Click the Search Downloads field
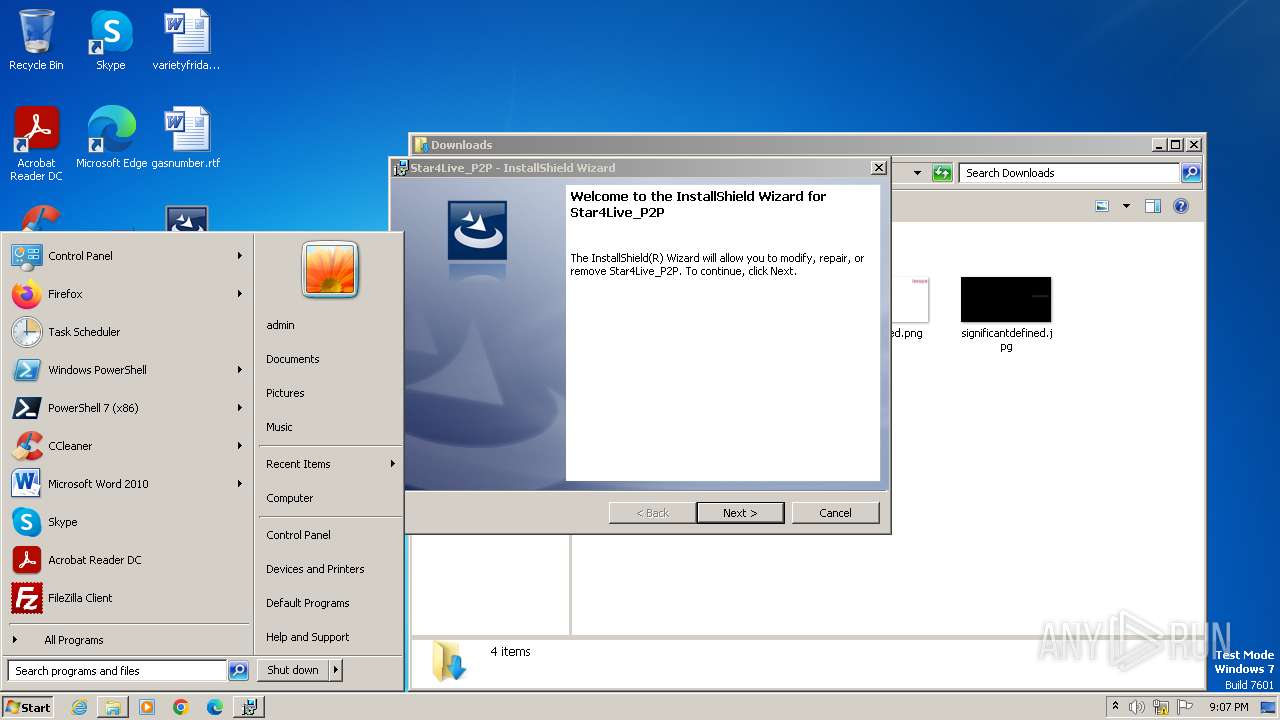 [1070, 173]
